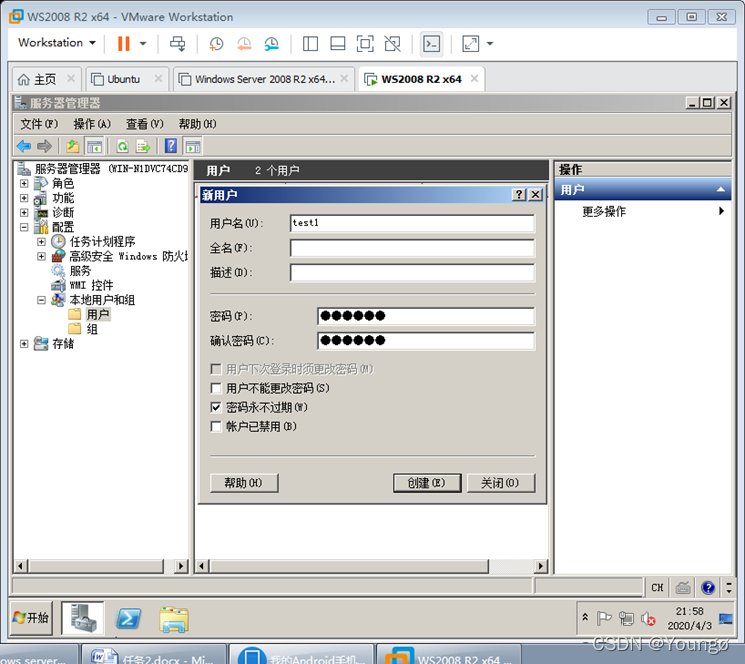Expand the 存储 tree node
745x664 pixels.
[24, 343]
